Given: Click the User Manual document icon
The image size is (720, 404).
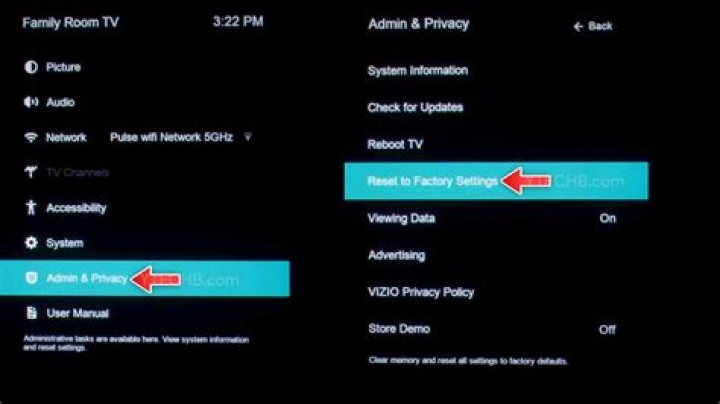Looking at the screenshot, I should tap(31, 313).
